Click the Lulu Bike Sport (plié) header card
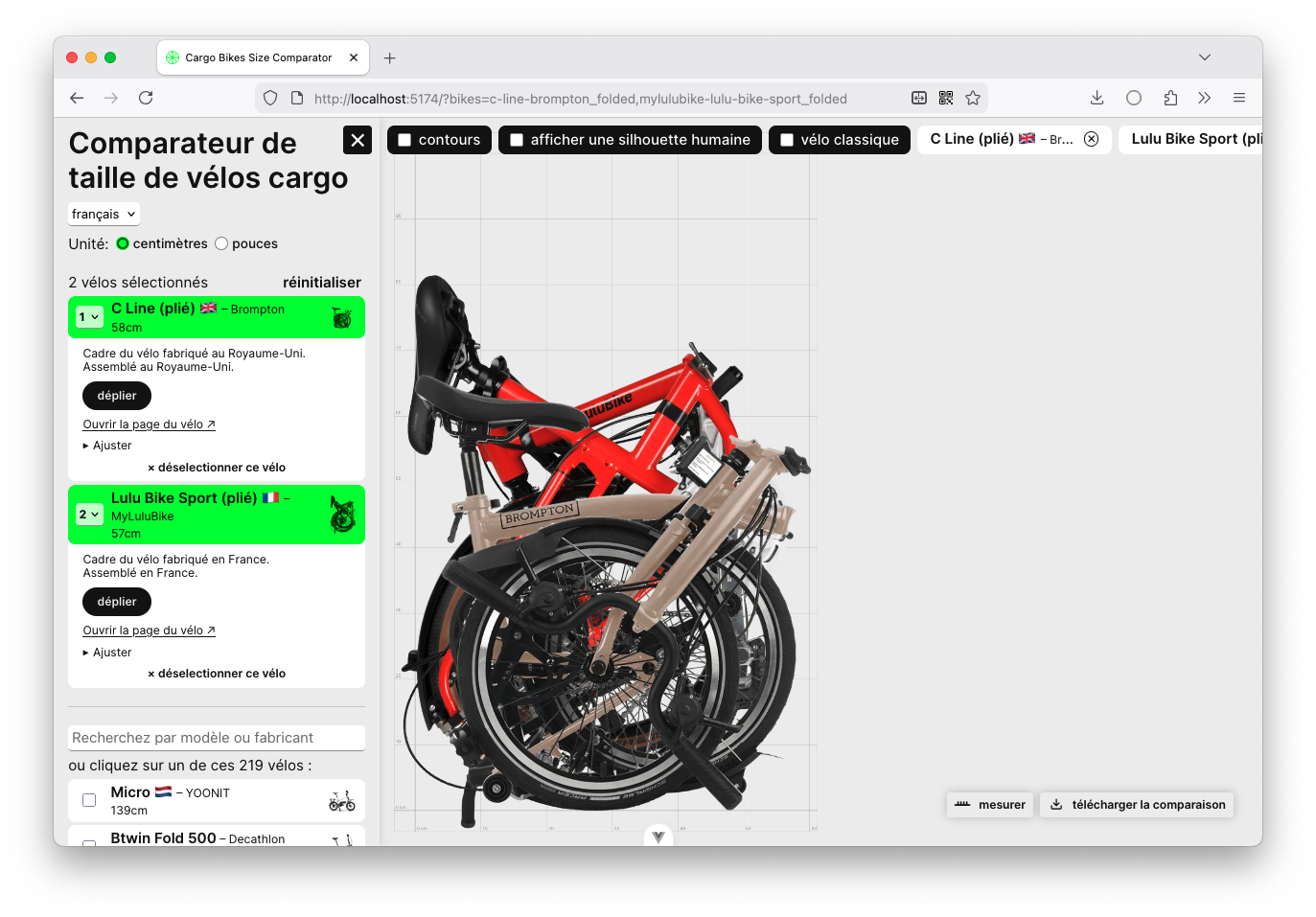 pos(217,515)
